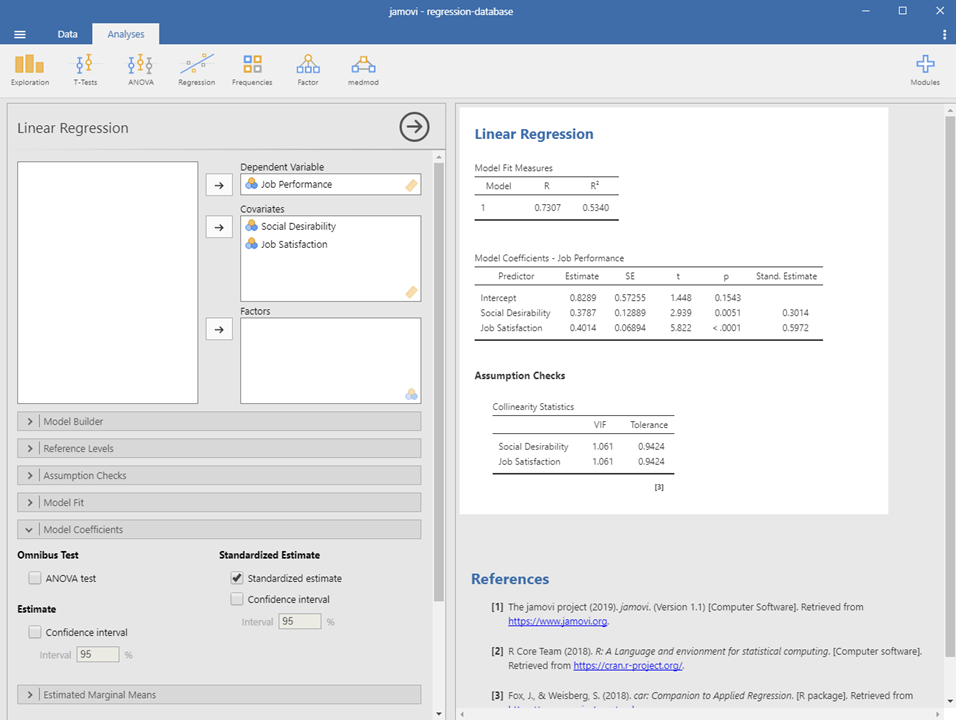Open the Exploration analysis menu
Screen dimensions: 956x720
point(30,69)
